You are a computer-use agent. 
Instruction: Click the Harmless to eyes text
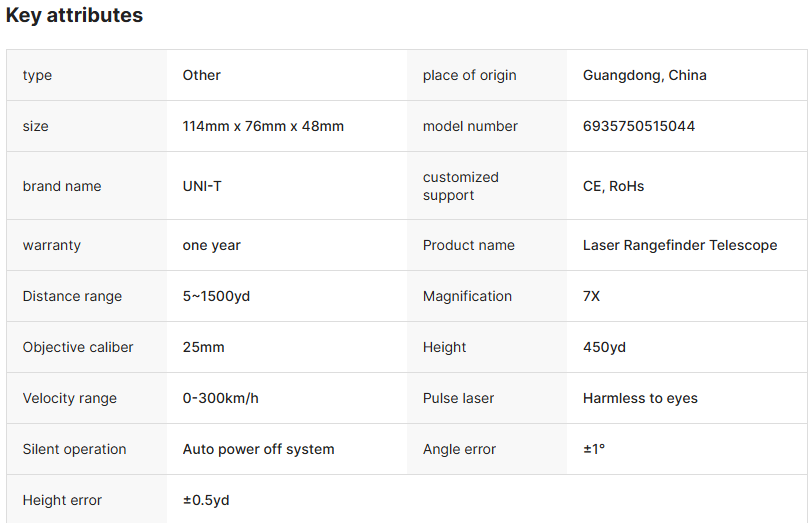click(x=640, y=398)
